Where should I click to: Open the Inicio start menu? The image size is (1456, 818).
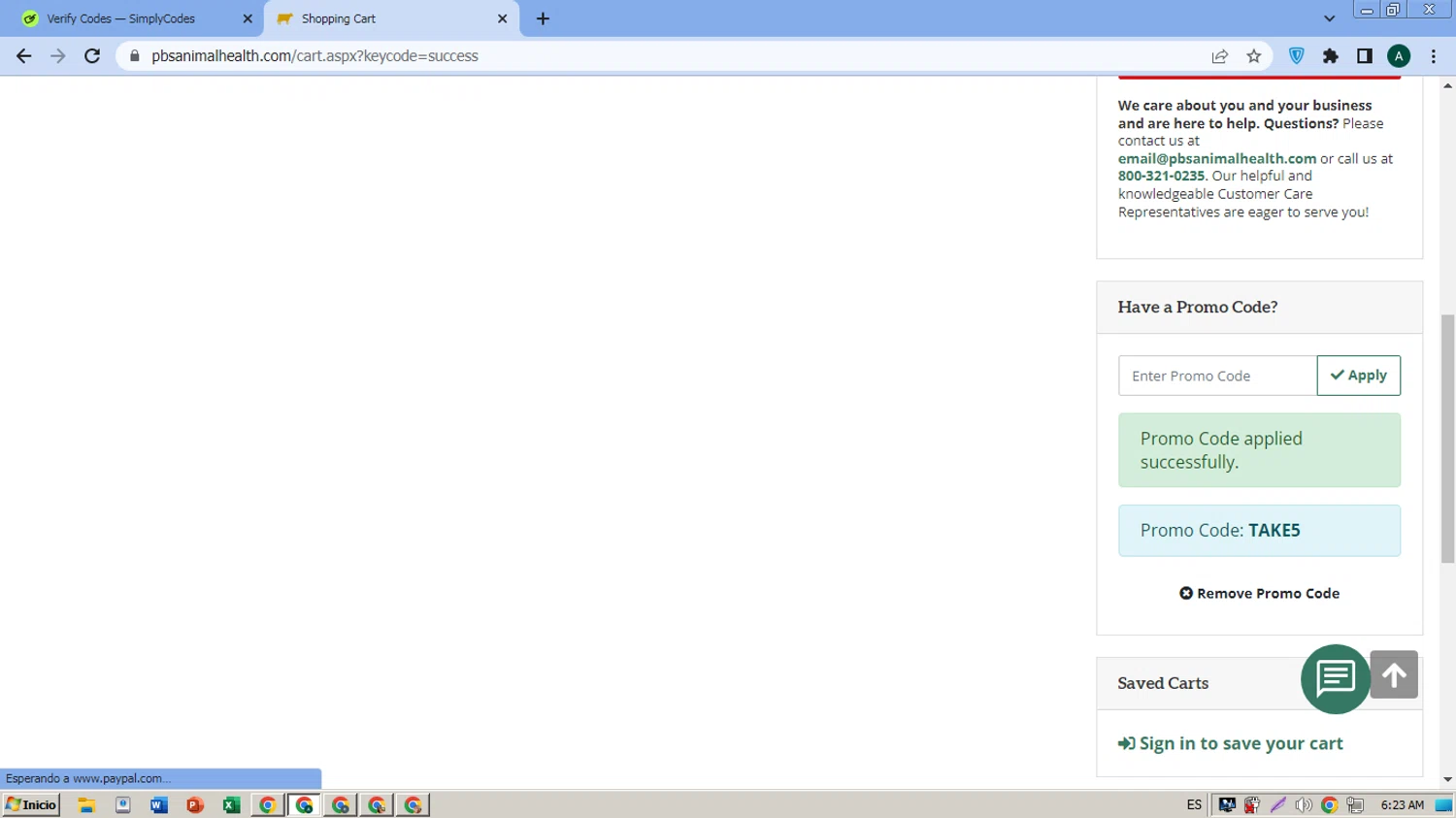coord(31,804)
